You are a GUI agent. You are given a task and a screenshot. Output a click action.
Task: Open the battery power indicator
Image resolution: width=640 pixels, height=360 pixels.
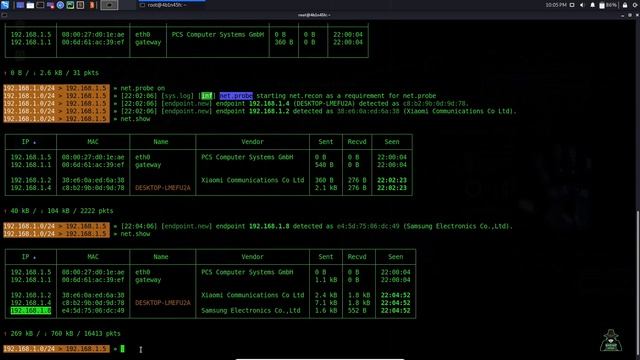click(609, 5)
